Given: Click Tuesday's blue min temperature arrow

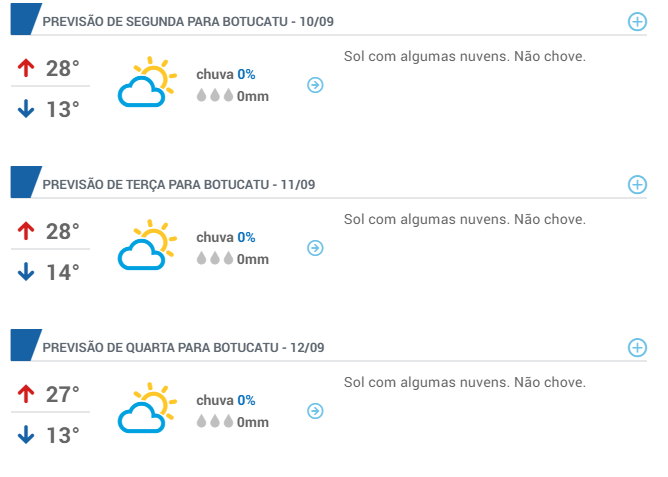Looking at the screenshot, I should click(x=26, y=272).
